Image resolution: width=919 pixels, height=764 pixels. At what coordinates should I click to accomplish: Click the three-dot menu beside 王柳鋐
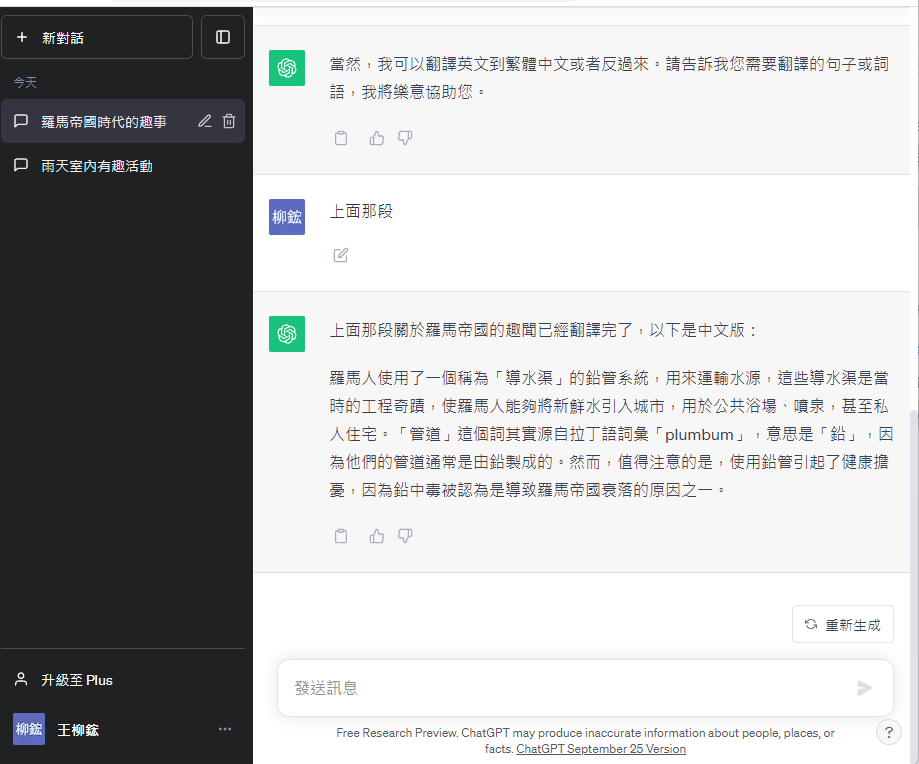pyautogui.click(x=225, y=729)
